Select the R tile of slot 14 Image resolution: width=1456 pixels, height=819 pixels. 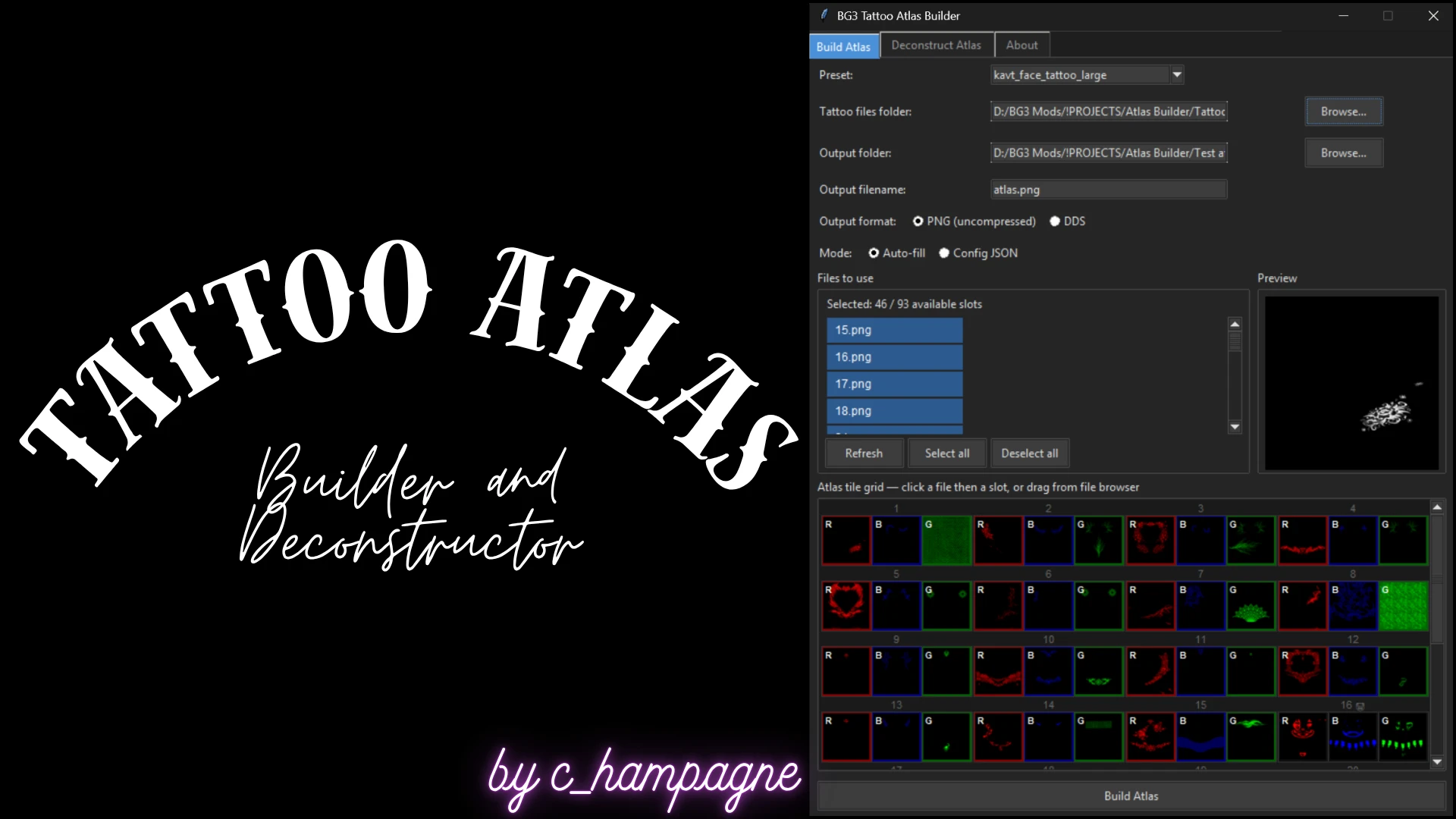pyautogui.click(x=998, y=736)
